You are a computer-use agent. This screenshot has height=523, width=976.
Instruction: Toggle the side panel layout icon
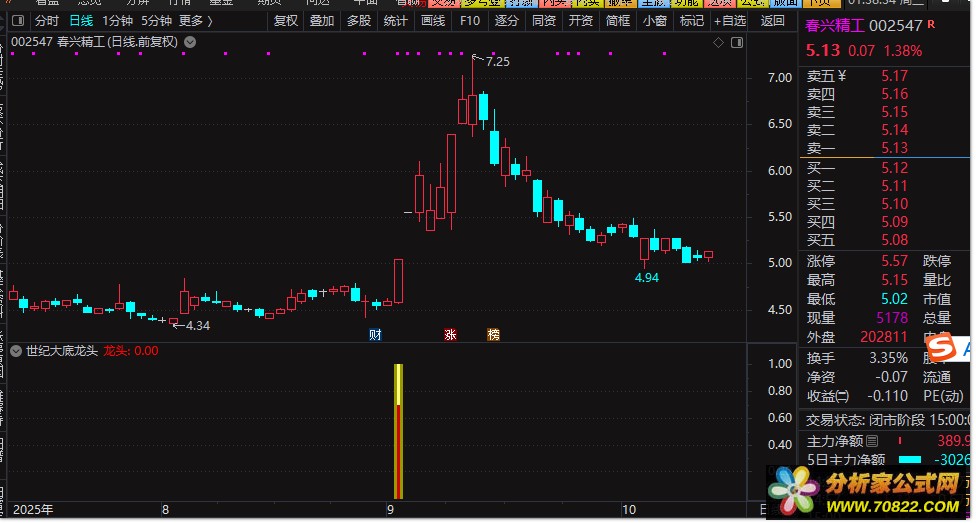(738, 42)
